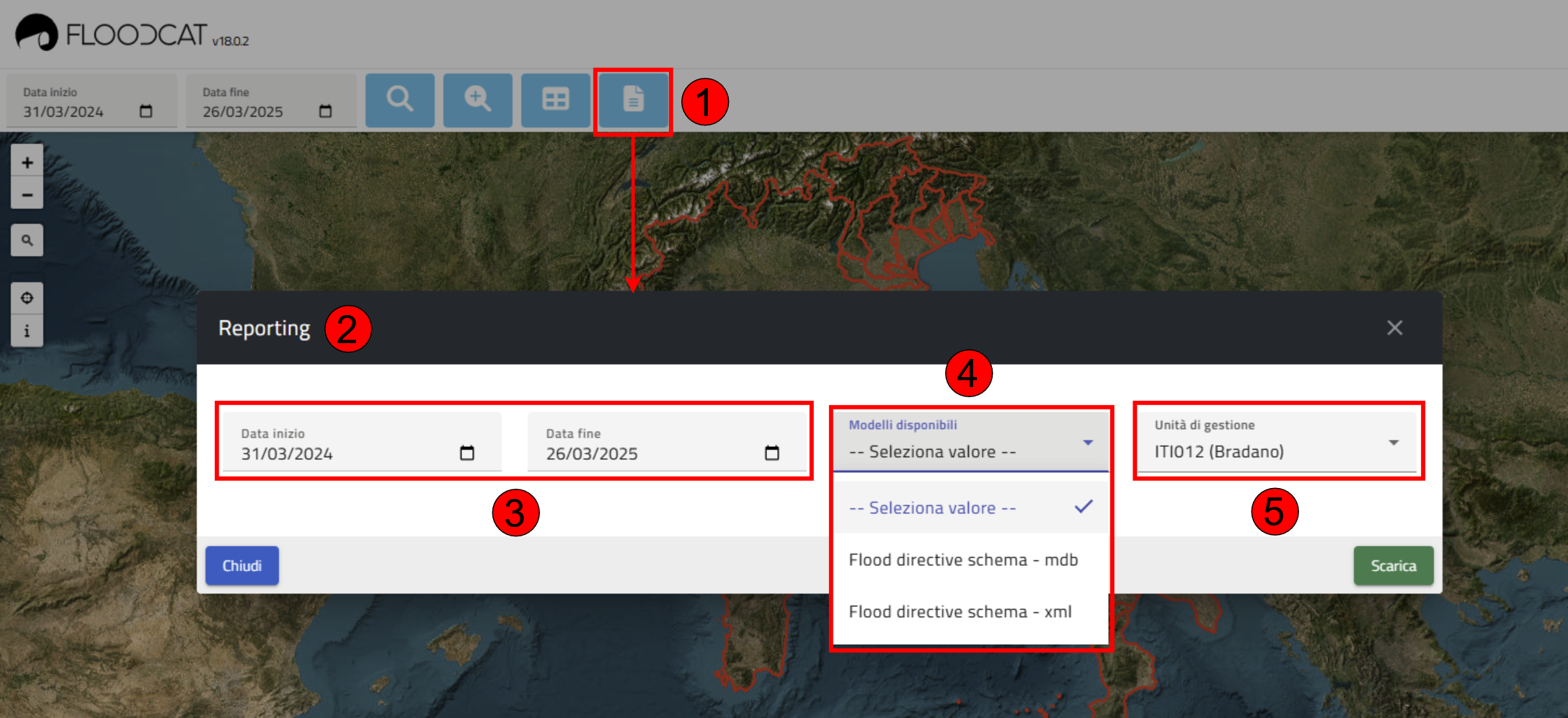Image resolution: width=1568 pixels, height=718 pixels.
Task: Zoom in the map with plus button
Action: tap(27, 162)
